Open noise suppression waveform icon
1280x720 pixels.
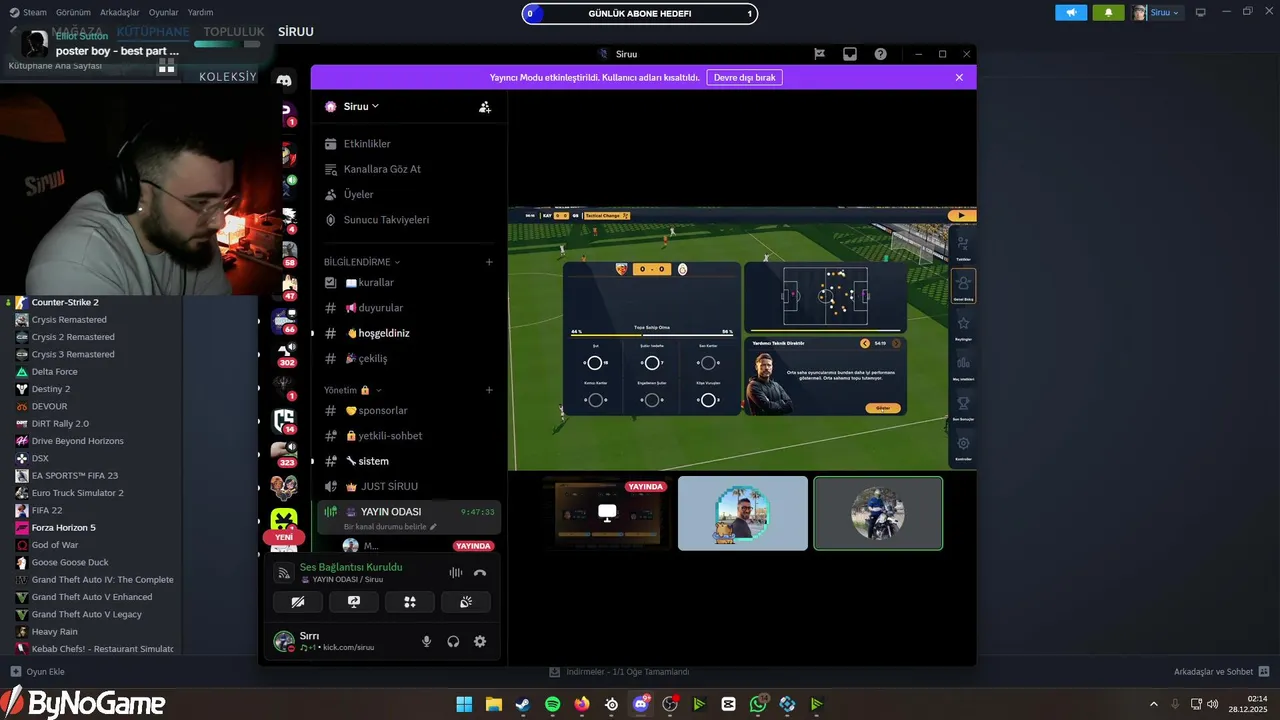[455, 573]
